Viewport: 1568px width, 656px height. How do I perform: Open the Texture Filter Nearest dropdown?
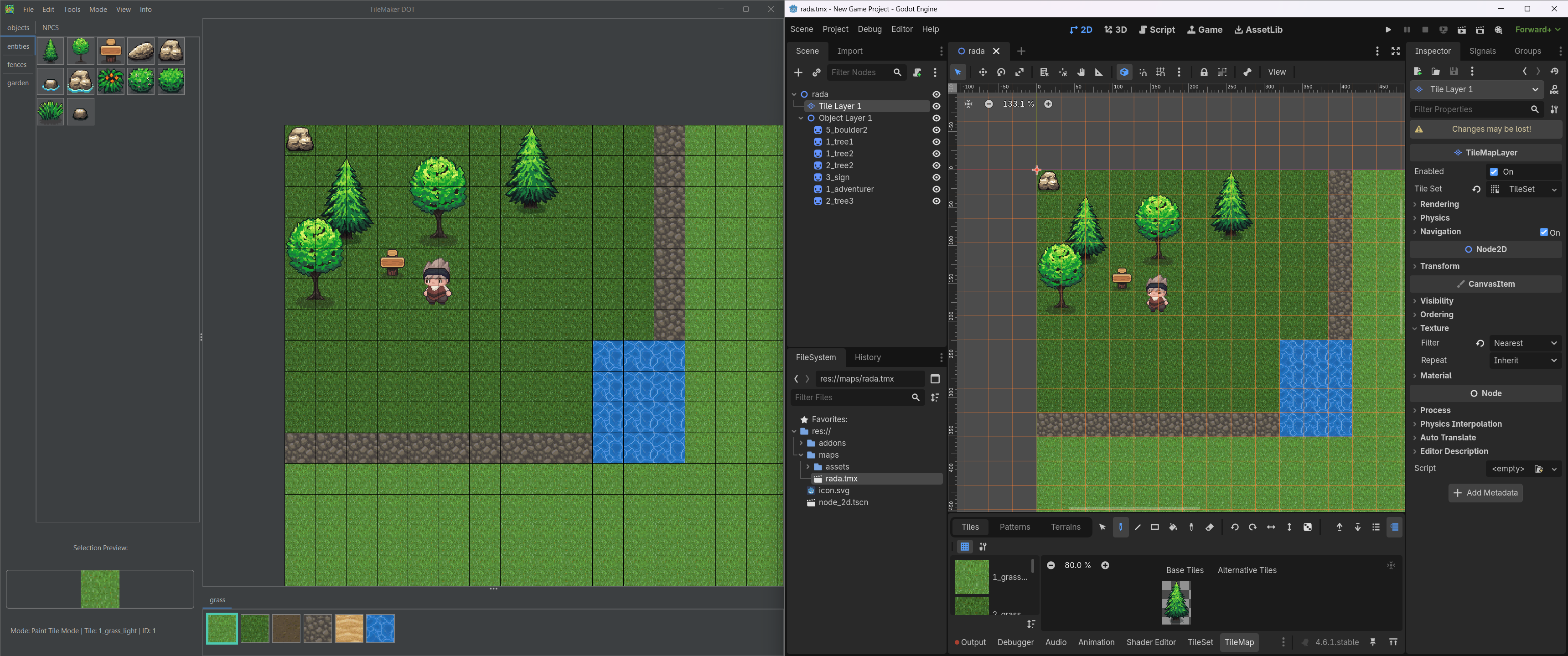click(x=1524, y=343)
